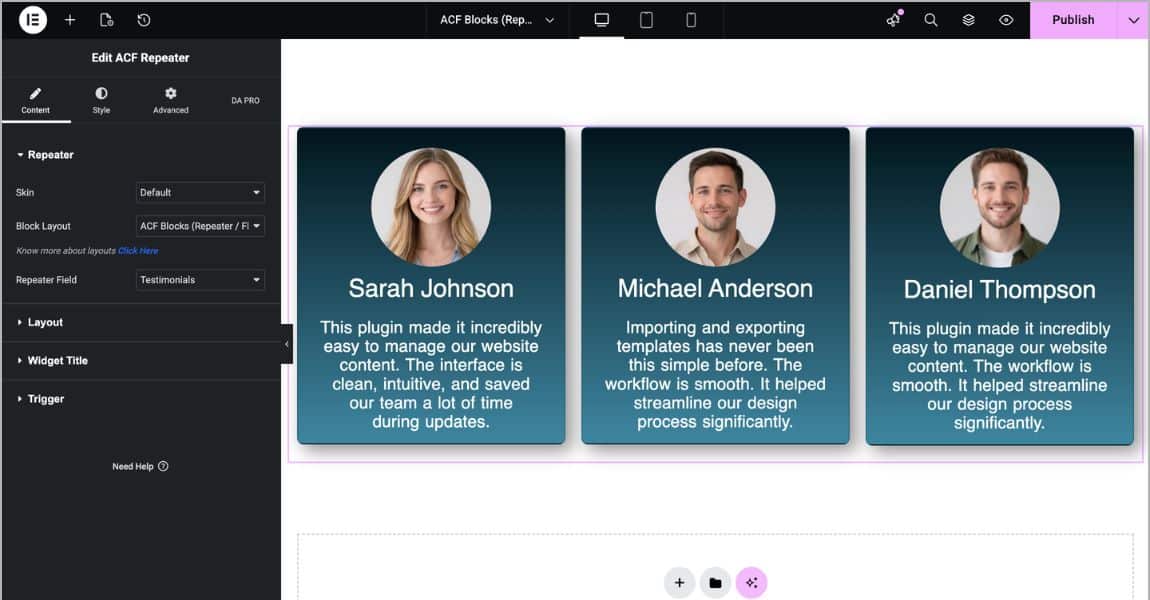Select Michael Anderson's profile photo
Screen dimensions: 1150x600
coord(715,207)
